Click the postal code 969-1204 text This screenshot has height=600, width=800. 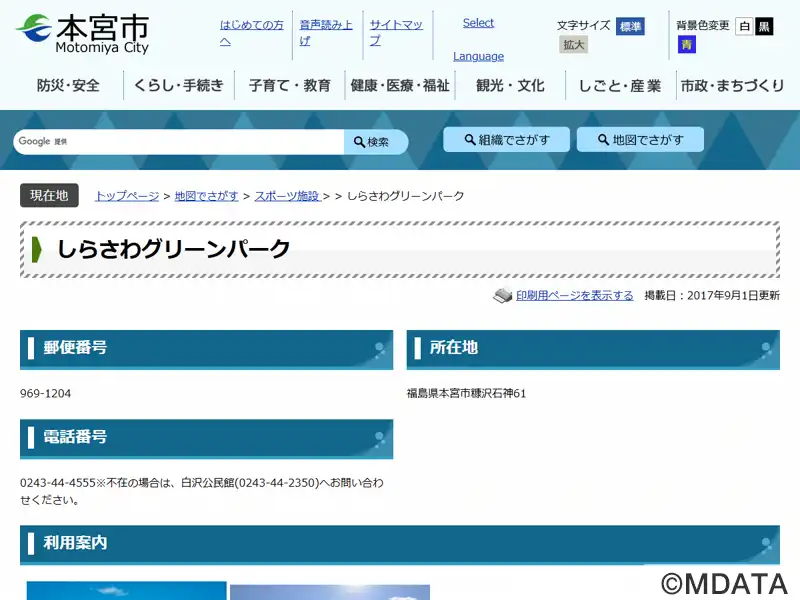click(45, 393)
